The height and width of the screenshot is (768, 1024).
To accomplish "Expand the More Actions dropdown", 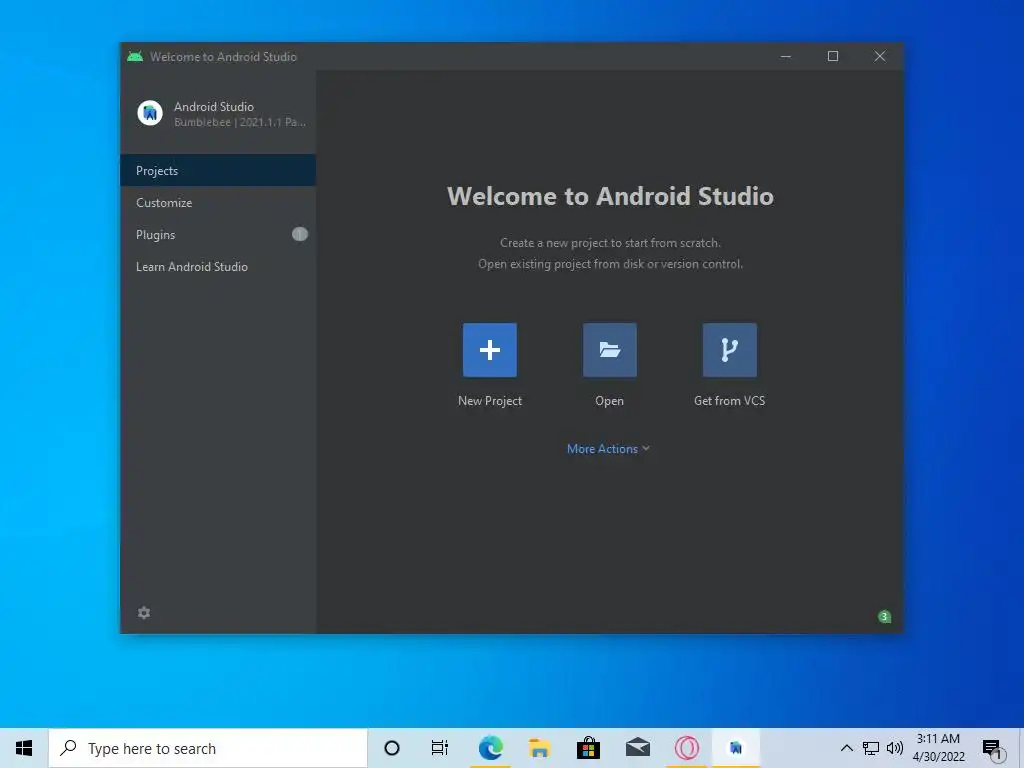I will pyautogui.click(x=608, y=449).
